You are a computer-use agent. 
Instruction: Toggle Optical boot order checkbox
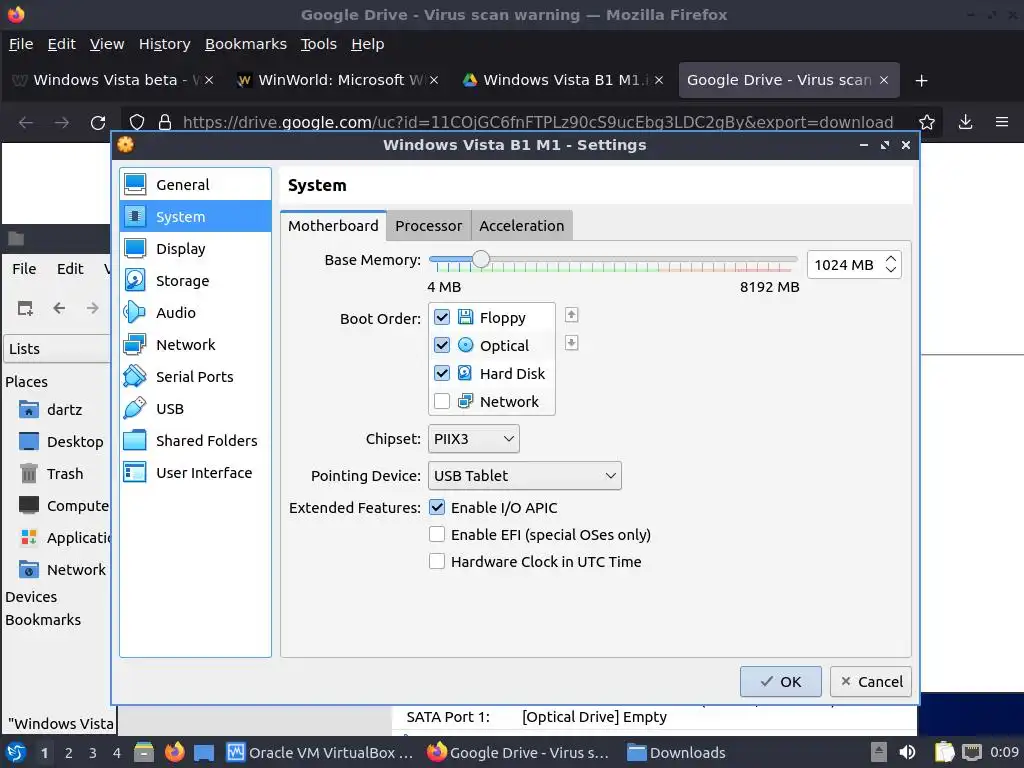(442, 345)
